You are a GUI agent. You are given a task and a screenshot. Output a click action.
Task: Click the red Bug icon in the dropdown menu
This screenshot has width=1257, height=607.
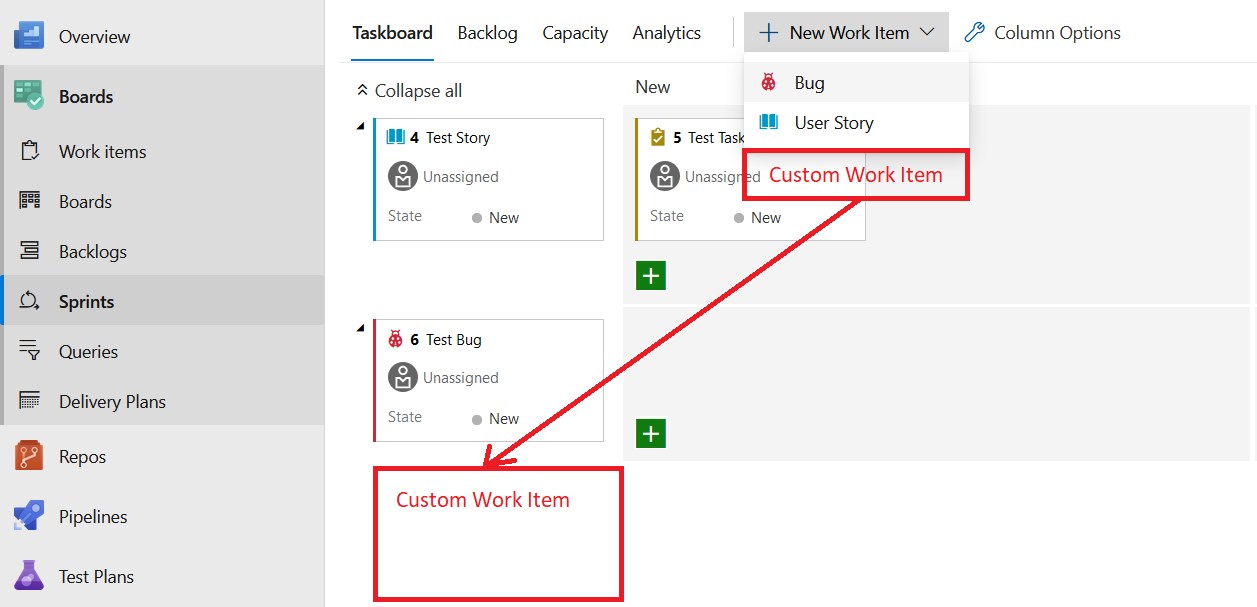click(769, 82)
